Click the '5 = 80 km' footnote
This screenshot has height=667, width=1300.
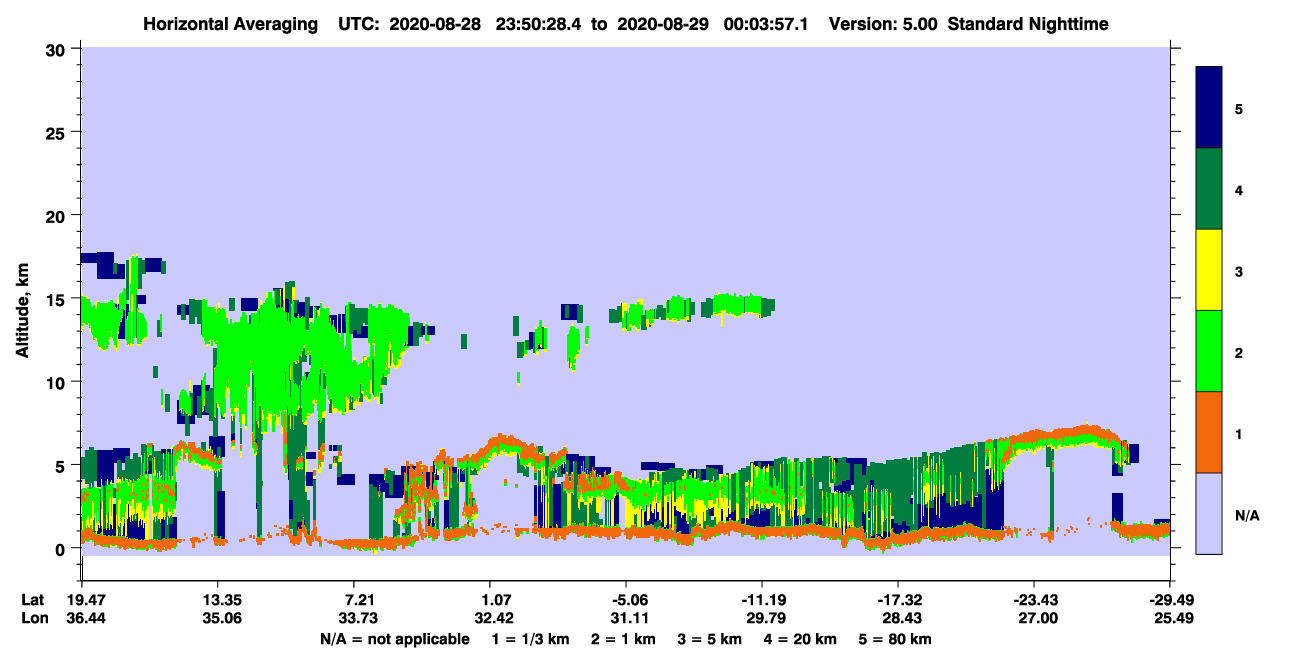[895, 639]
